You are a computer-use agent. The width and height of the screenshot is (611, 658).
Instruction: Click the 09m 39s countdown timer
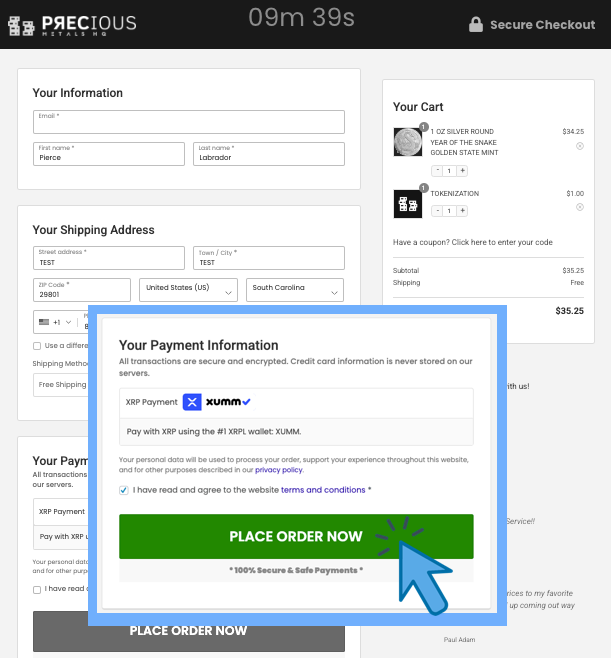301,18
